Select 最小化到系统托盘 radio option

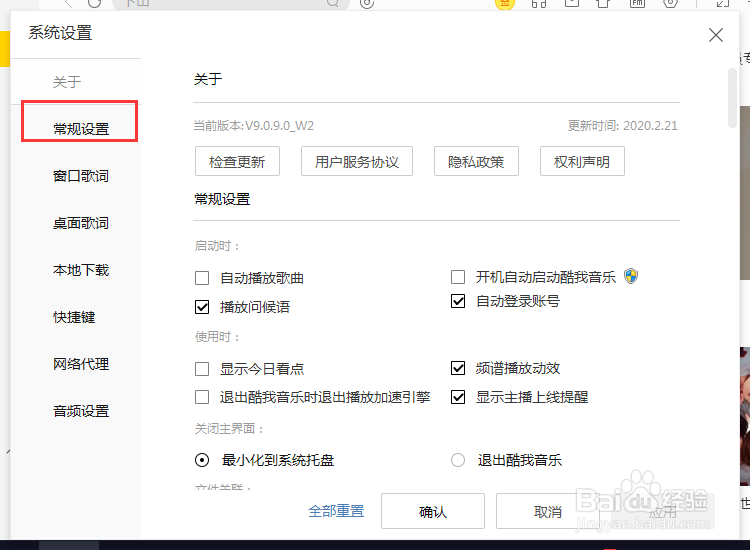pos(202,460)
